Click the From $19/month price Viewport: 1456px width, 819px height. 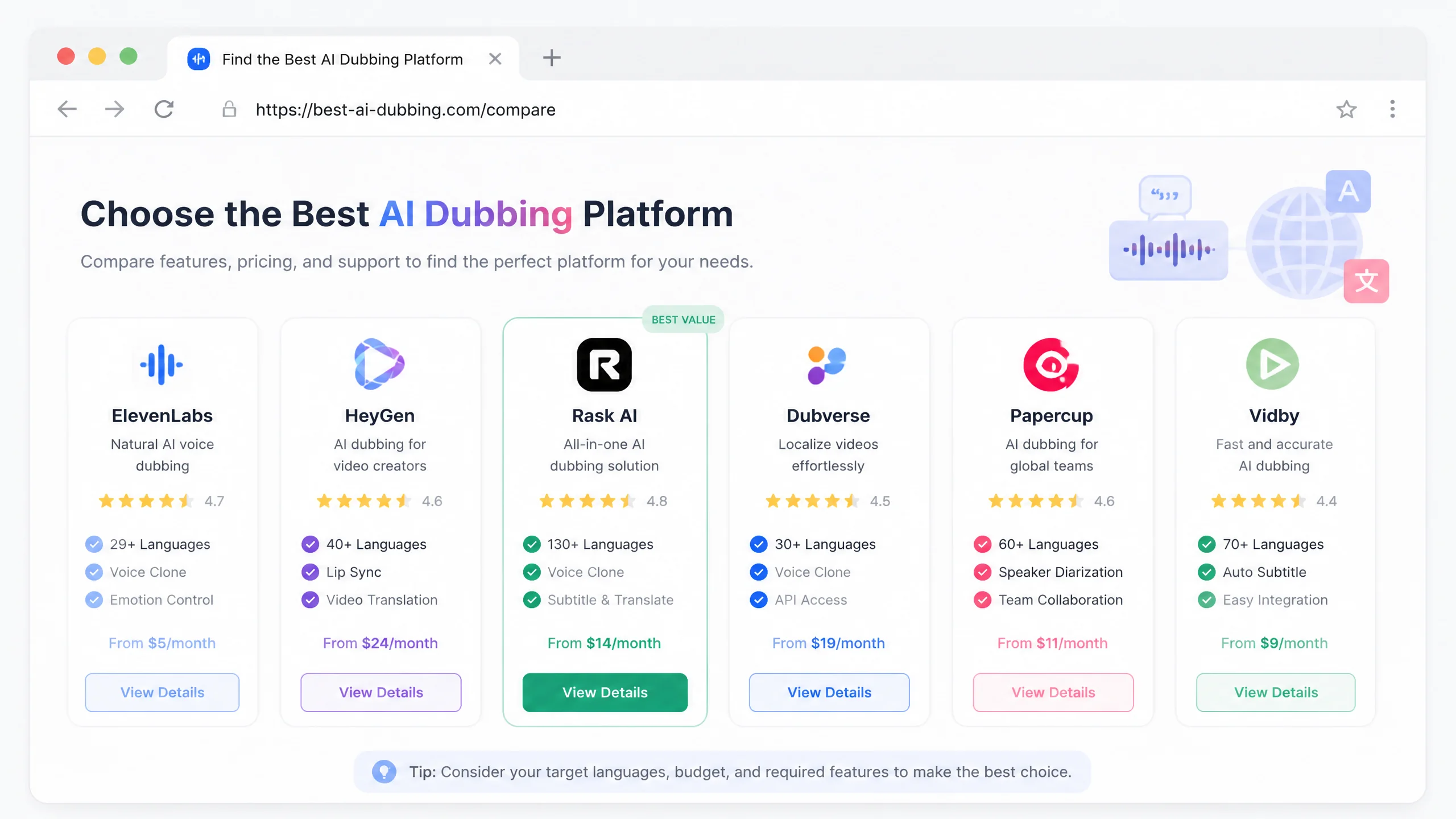coord(829,643)
